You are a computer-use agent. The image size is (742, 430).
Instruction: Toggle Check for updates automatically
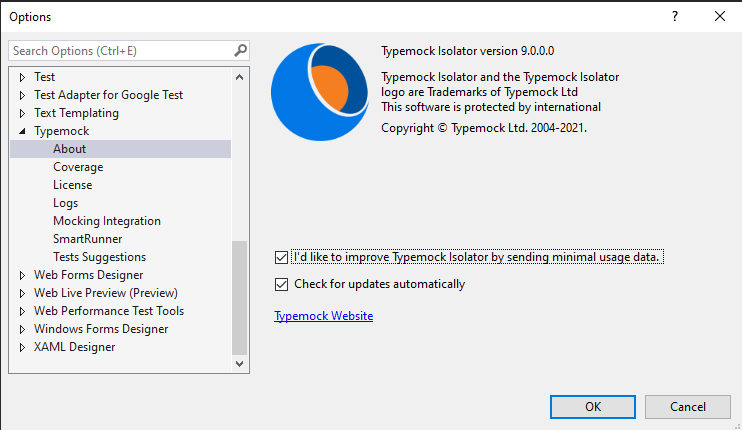pos(281,284)
